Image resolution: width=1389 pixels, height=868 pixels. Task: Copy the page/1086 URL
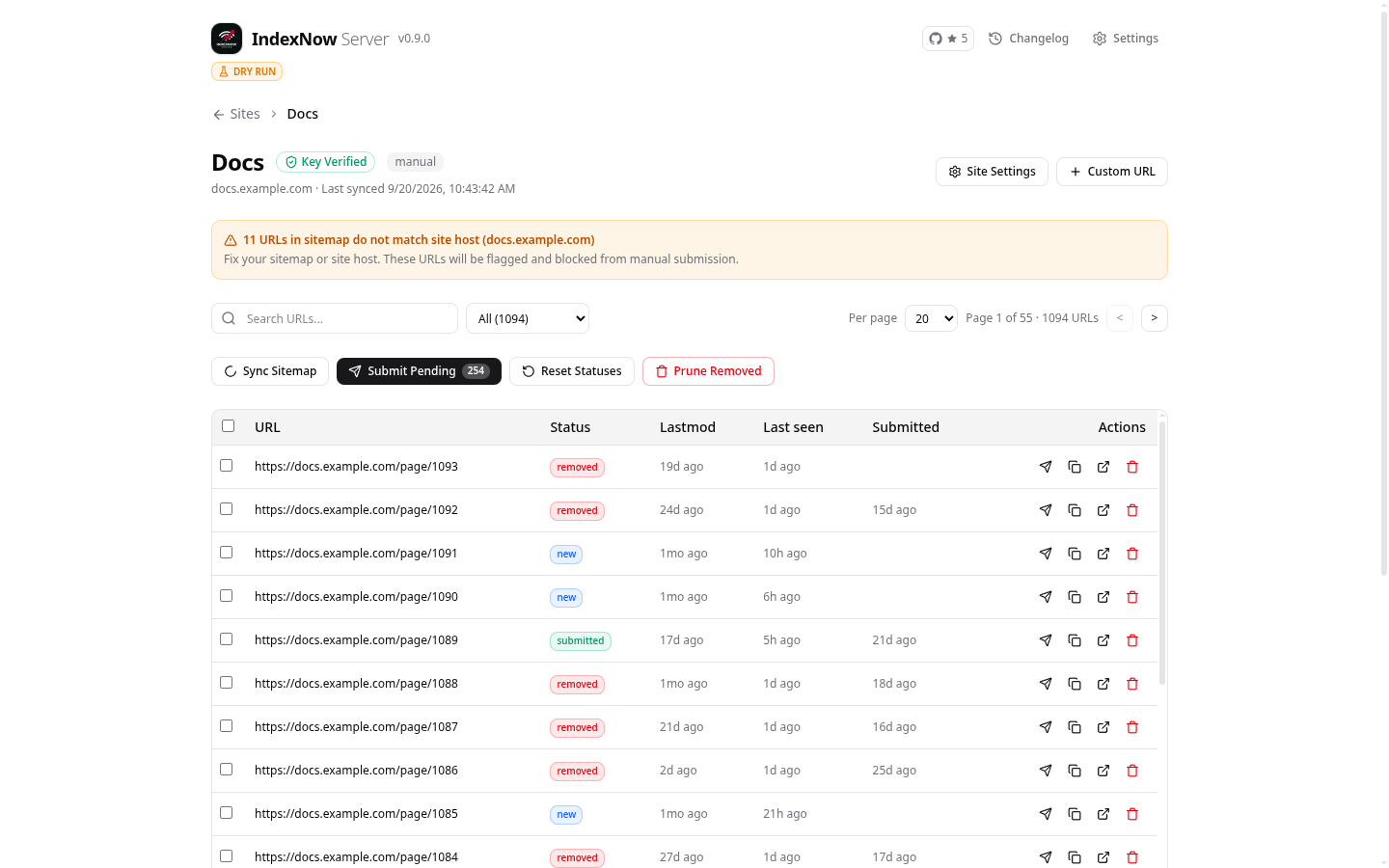pos(1075,771)
